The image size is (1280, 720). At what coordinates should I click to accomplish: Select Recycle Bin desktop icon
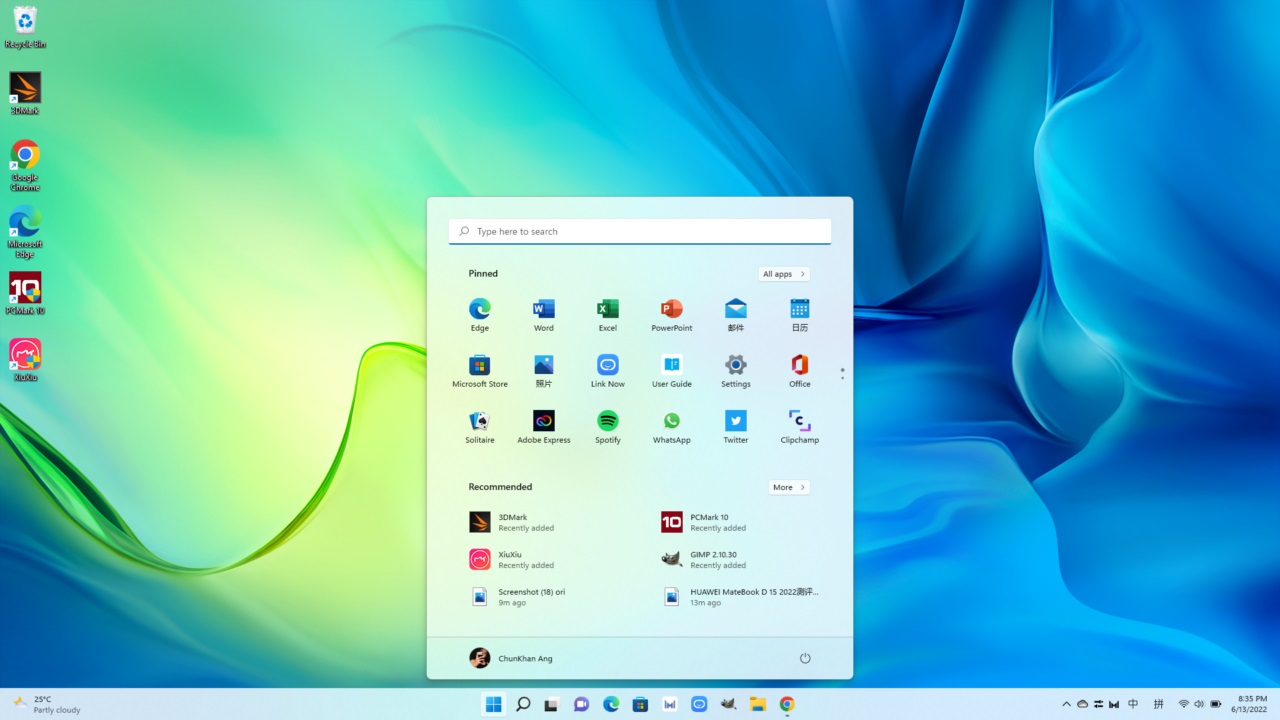tap(25, 27)
